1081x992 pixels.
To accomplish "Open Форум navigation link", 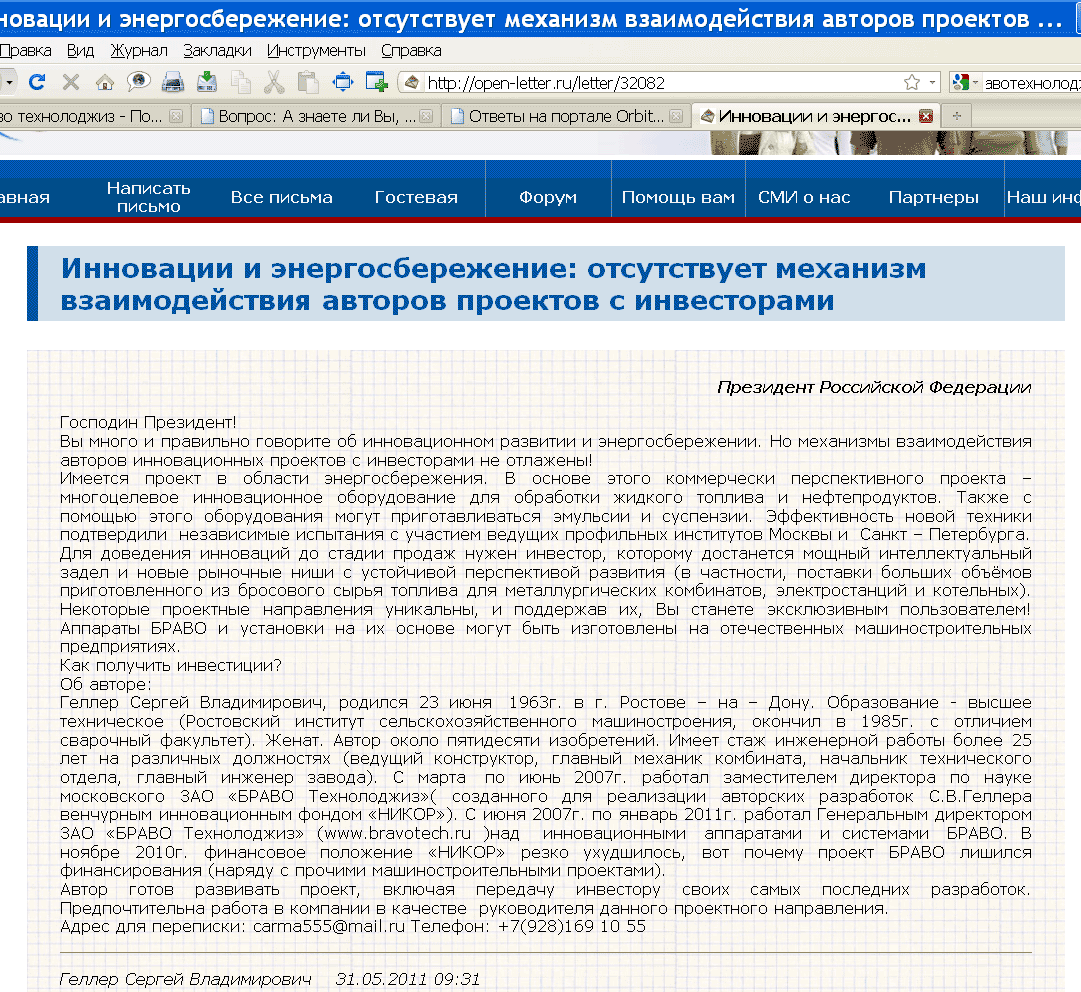I will point(548,197).
